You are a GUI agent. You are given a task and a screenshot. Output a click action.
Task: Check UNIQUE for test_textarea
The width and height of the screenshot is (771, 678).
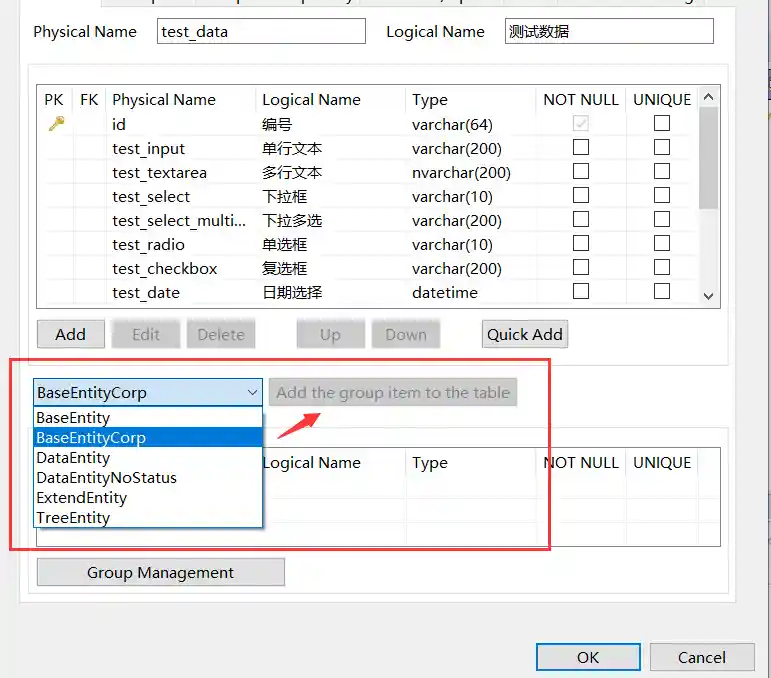tap(661, 171)
